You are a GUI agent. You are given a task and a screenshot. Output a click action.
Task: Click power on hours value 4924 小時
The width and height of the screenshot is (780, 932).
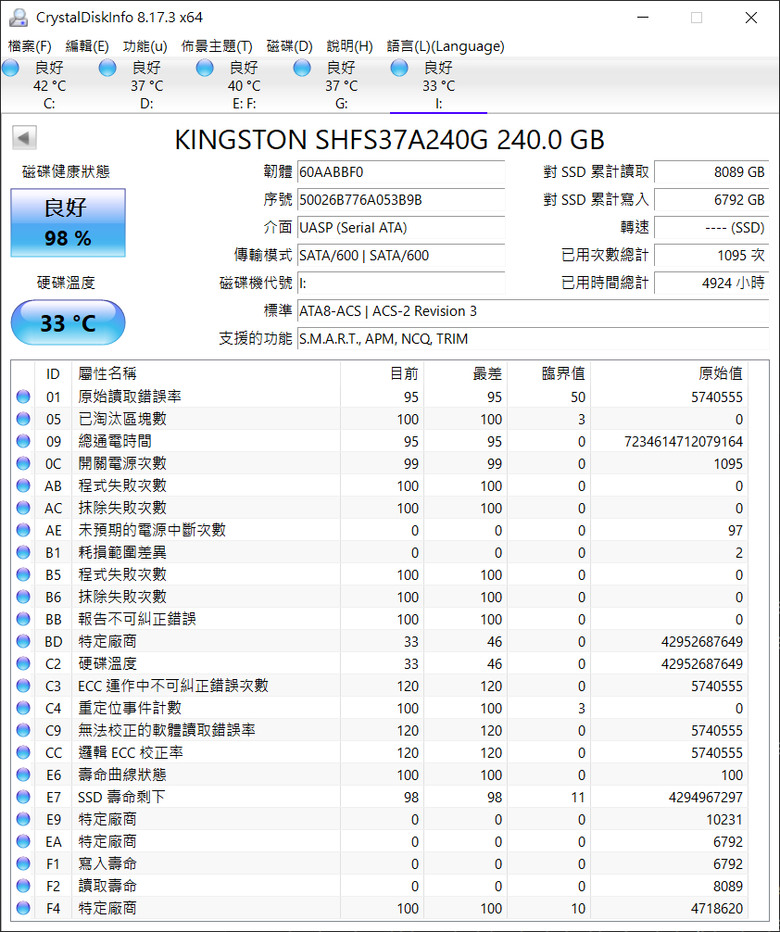tap(711, 283)
